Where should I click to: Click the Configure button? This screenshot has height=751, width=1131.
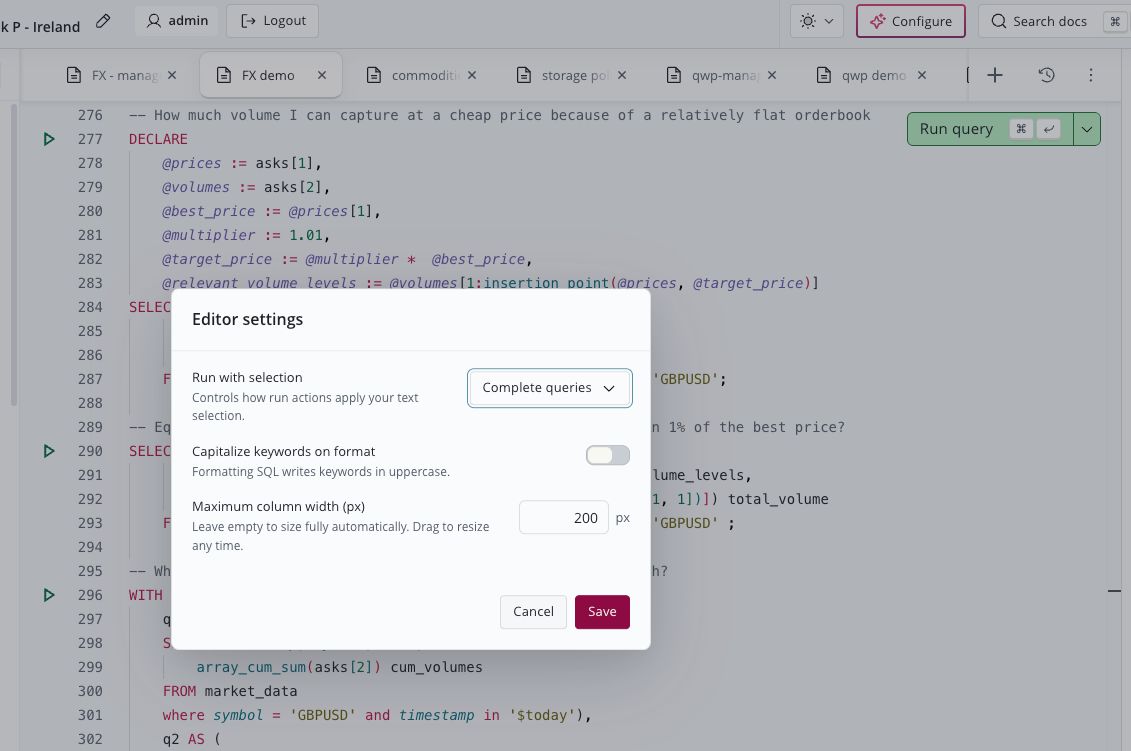pos(910,21)
